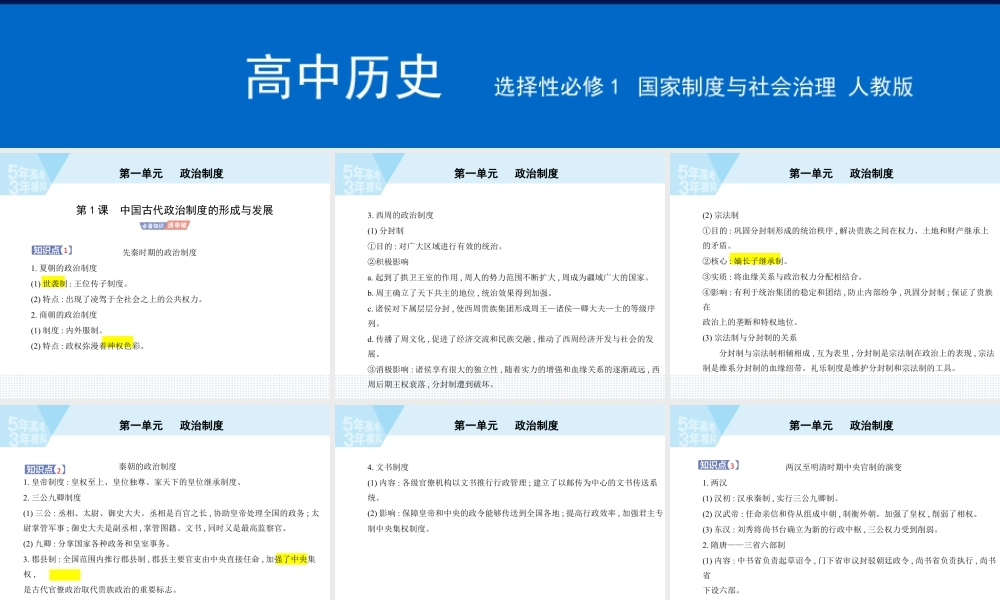Click the line 1. 两汉
The image size is (1000, 600).
pyautogui.click(x=714, y=483)
